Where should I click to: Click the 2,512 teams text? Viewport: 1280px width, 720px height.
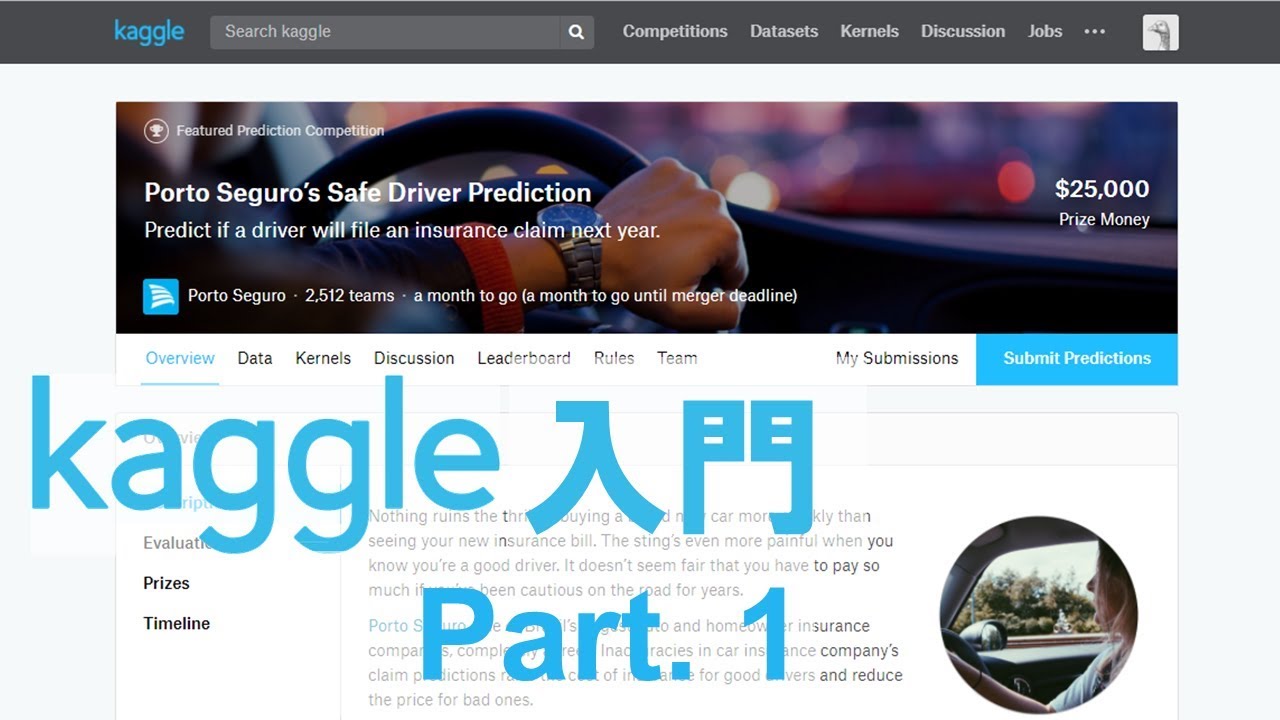point(350,296)
